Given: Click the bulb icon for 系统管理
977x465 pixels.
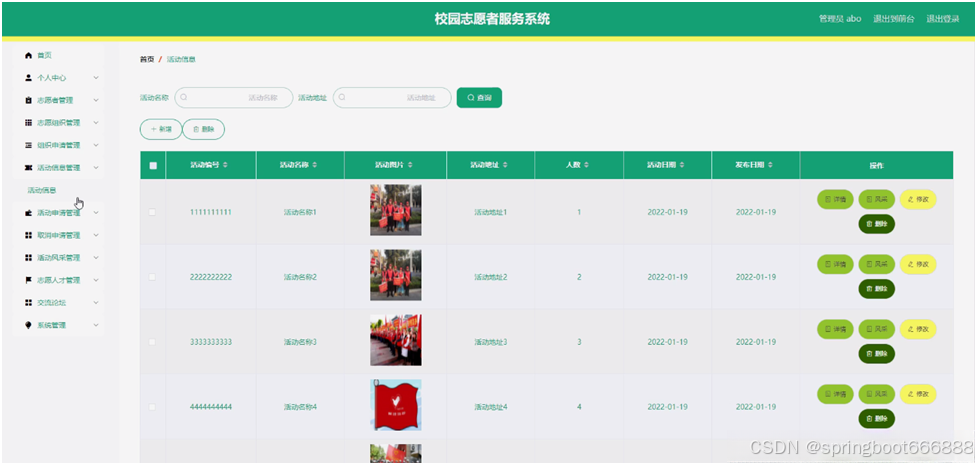Looking at the screenshot, I should coord(28,325).
